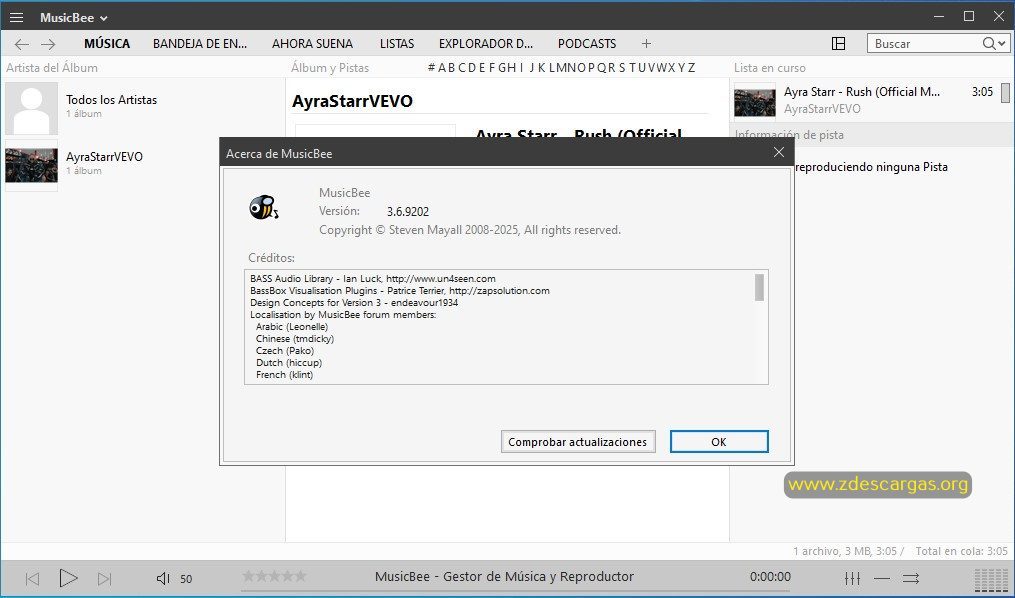Screen dimensions: 1015x598
Task: Click the Lista en curso scrollbar
Action: 1005,93
